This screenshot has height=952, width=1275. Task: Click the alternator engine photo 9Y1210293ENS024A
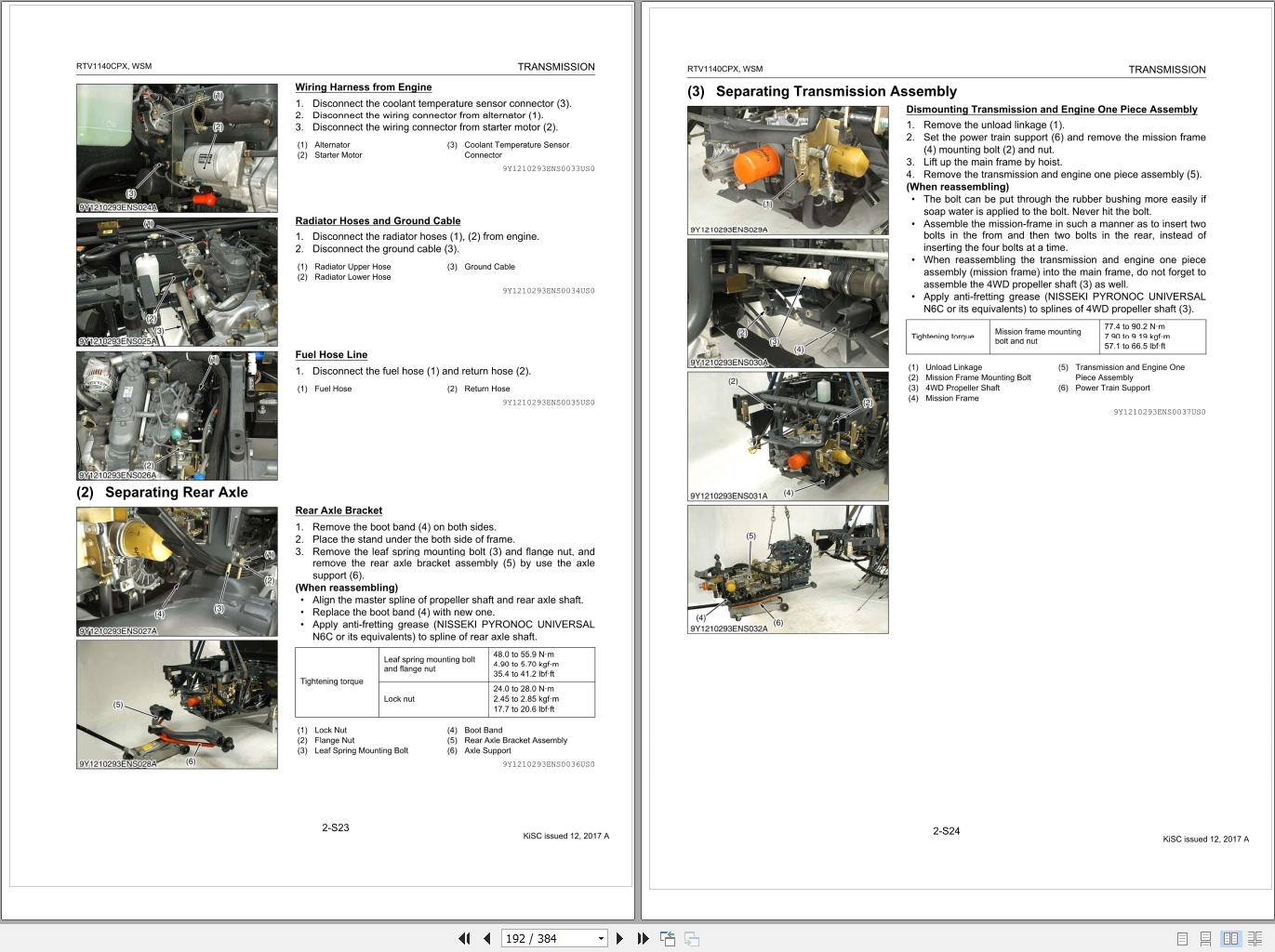[177, 148]
